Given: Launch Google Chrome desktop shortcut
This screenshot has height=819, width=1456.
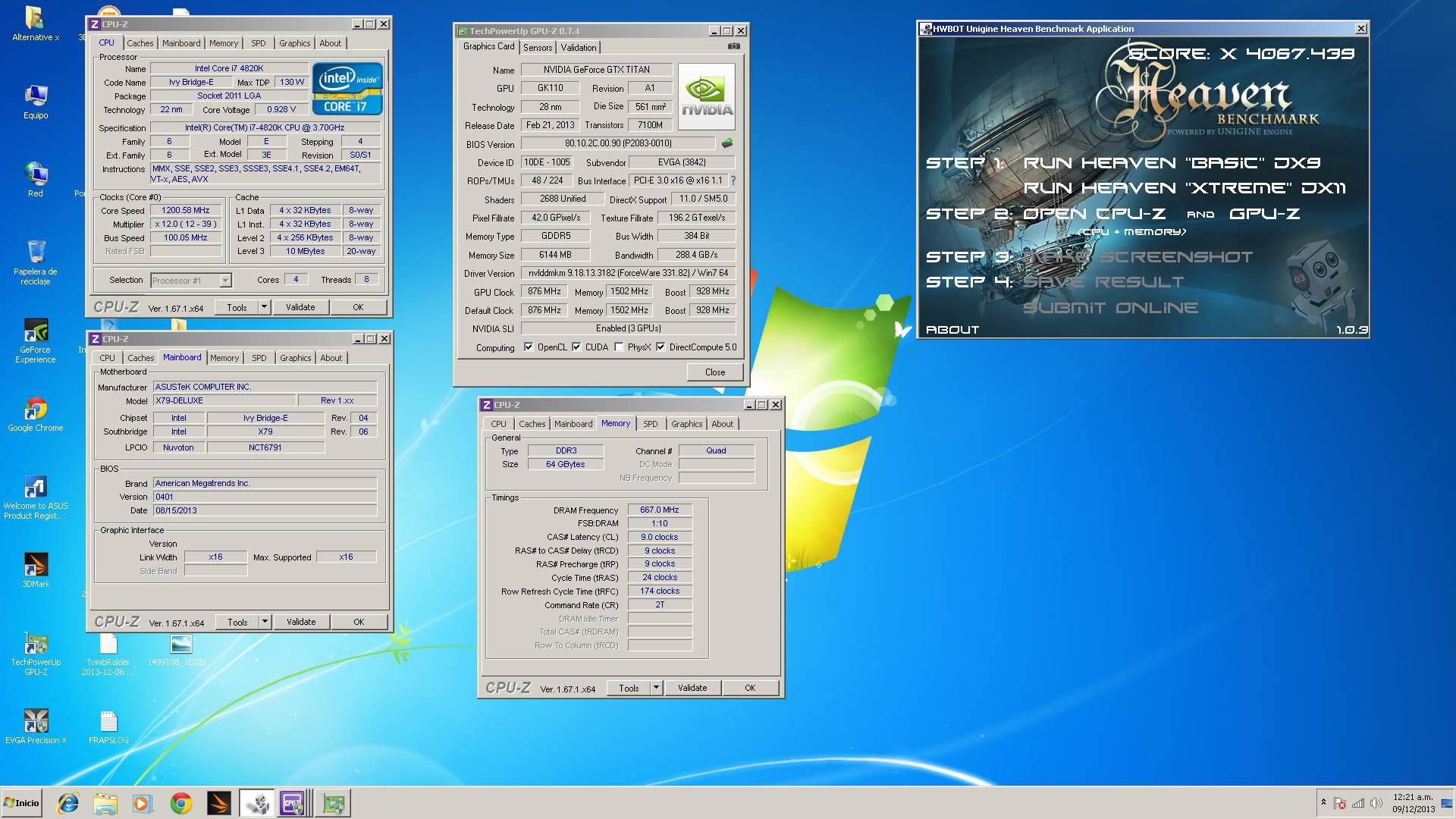Looking at the screenshot, I should (x=35, y=414).
